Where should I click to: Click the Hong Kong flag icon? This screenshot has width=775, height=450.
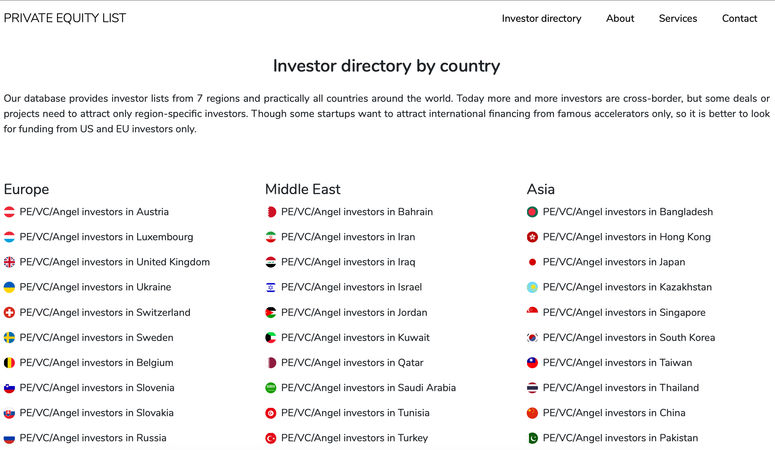[532, 237]
